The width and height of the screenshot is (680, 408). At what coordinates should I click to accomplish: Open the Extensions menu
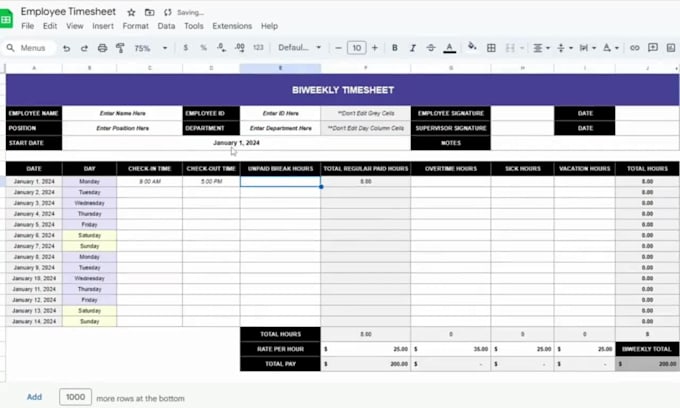pos(232,26)
